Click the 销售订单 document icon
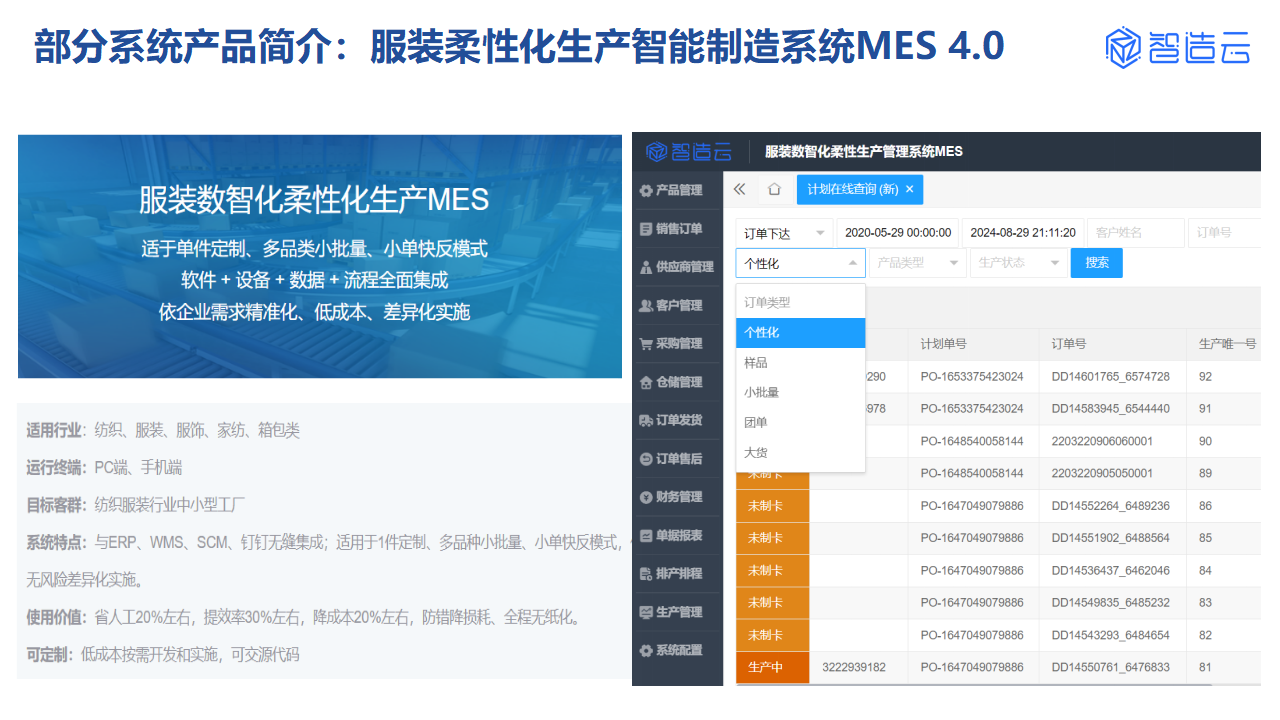The width and height of the screenshot is (1280, 720). (x=646, y=229)
